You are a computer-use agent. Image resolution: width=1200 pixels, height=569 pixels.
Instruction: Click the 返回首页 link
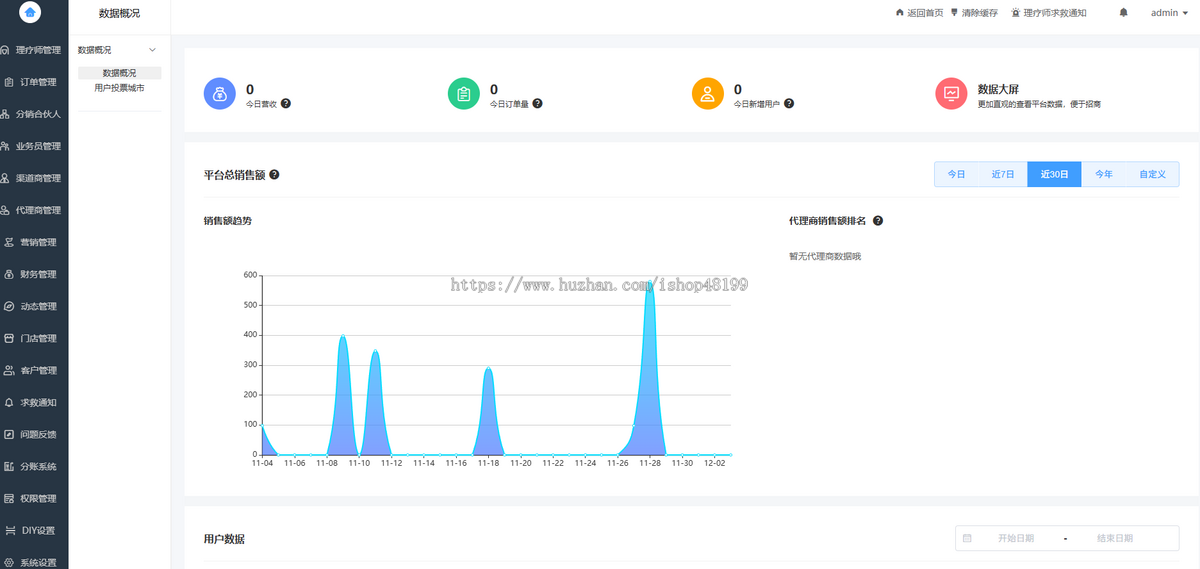click(x=919, y=13)
